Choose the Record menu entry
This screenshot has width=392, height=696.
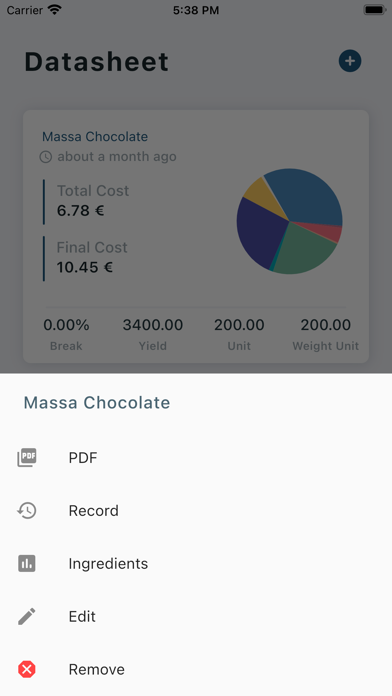[x=196, y=510]
